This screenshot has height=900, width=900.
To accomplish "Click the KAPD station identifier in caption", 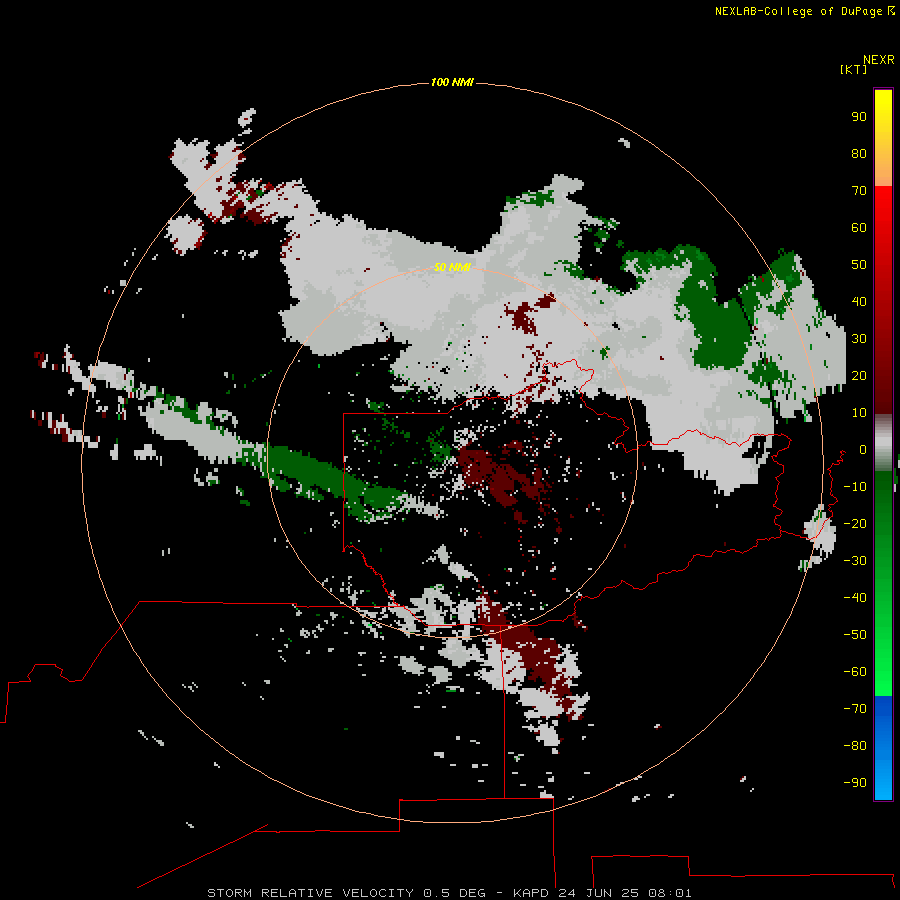I will pyautogui.click(x=533, y=893).
